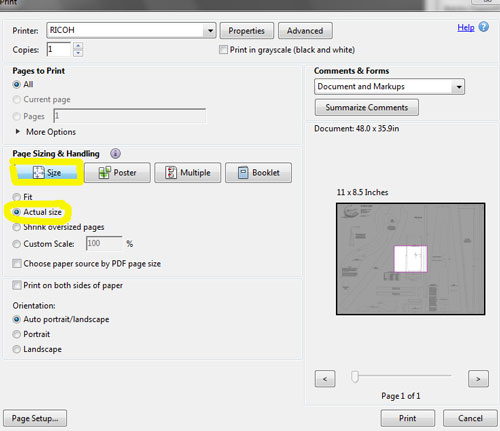The height and width of the screenshot is (431, 500).
Task: Click the printer Properties button
Action: [x=247, y=31]
